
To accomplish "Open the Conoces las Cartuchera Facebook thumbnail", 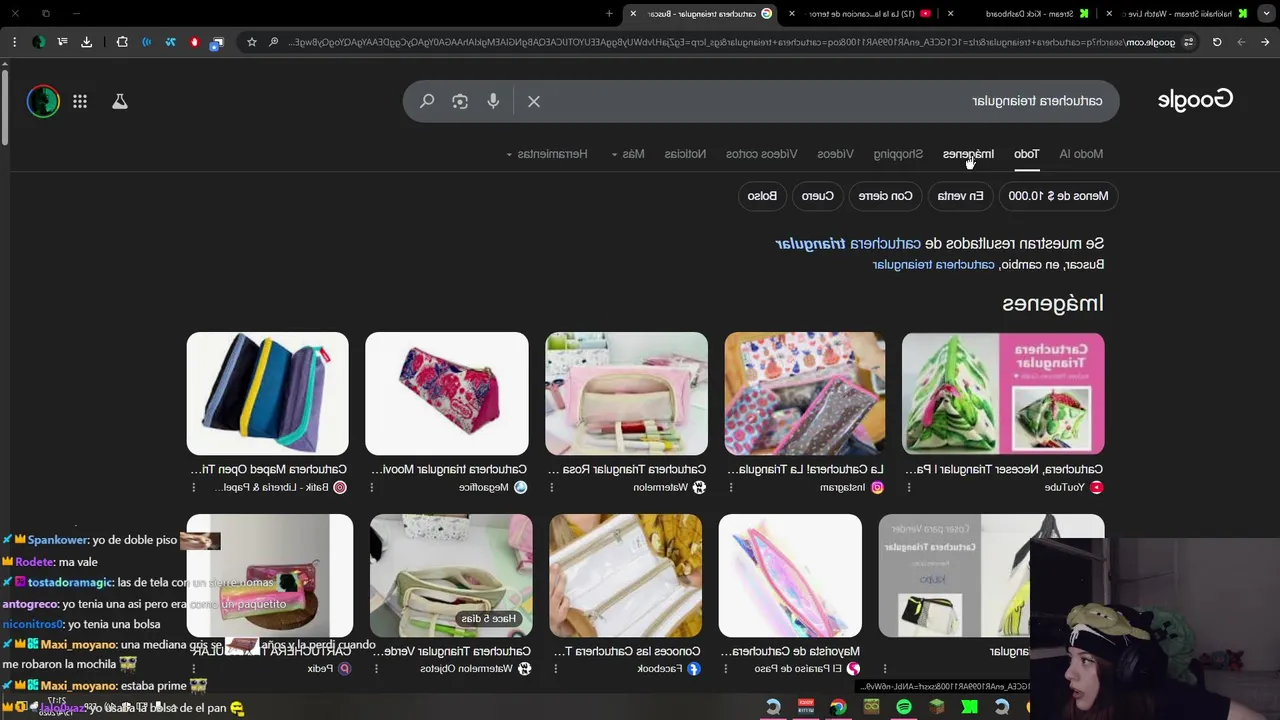I will [x=626, y=575].
